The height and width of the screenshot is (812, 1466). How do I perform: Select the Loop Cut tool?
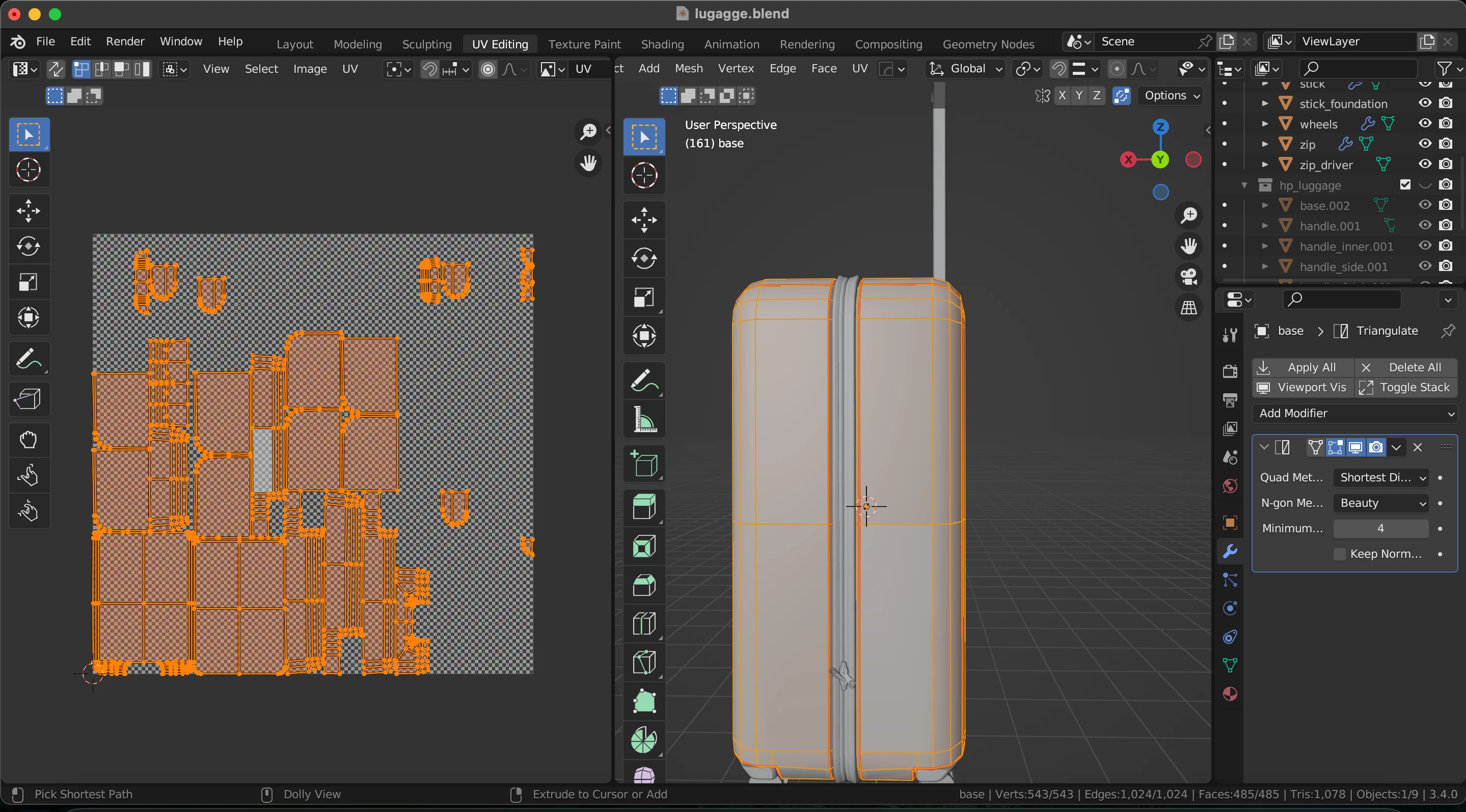click(x=644, y=624)
